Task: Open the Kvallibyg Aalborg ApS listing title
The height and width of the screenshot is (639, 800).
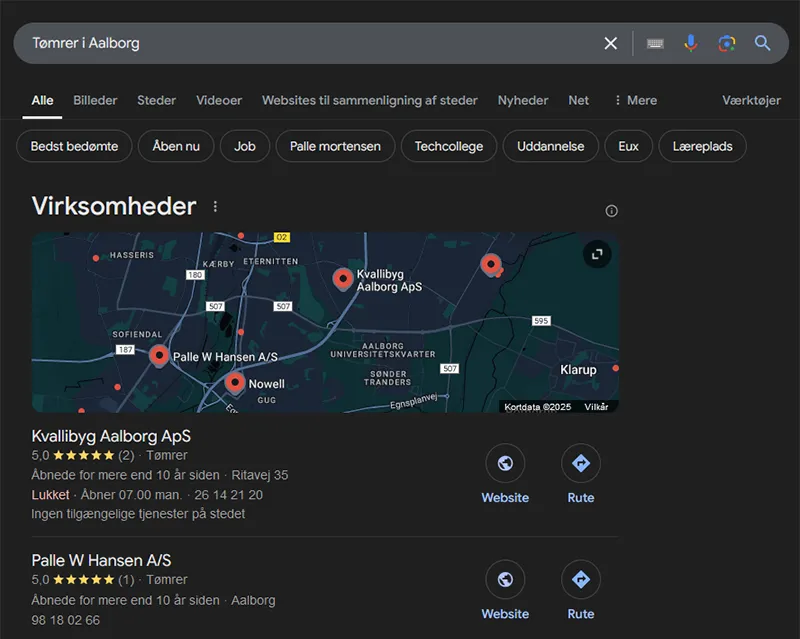Action: [111, 436]
